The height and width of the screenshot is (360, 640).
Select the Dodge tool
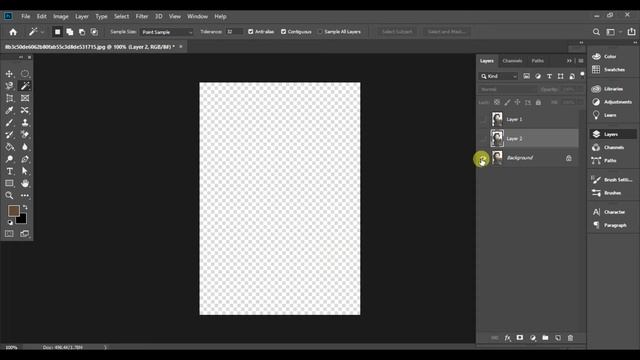pyautogui.click(x=9, y=159)
